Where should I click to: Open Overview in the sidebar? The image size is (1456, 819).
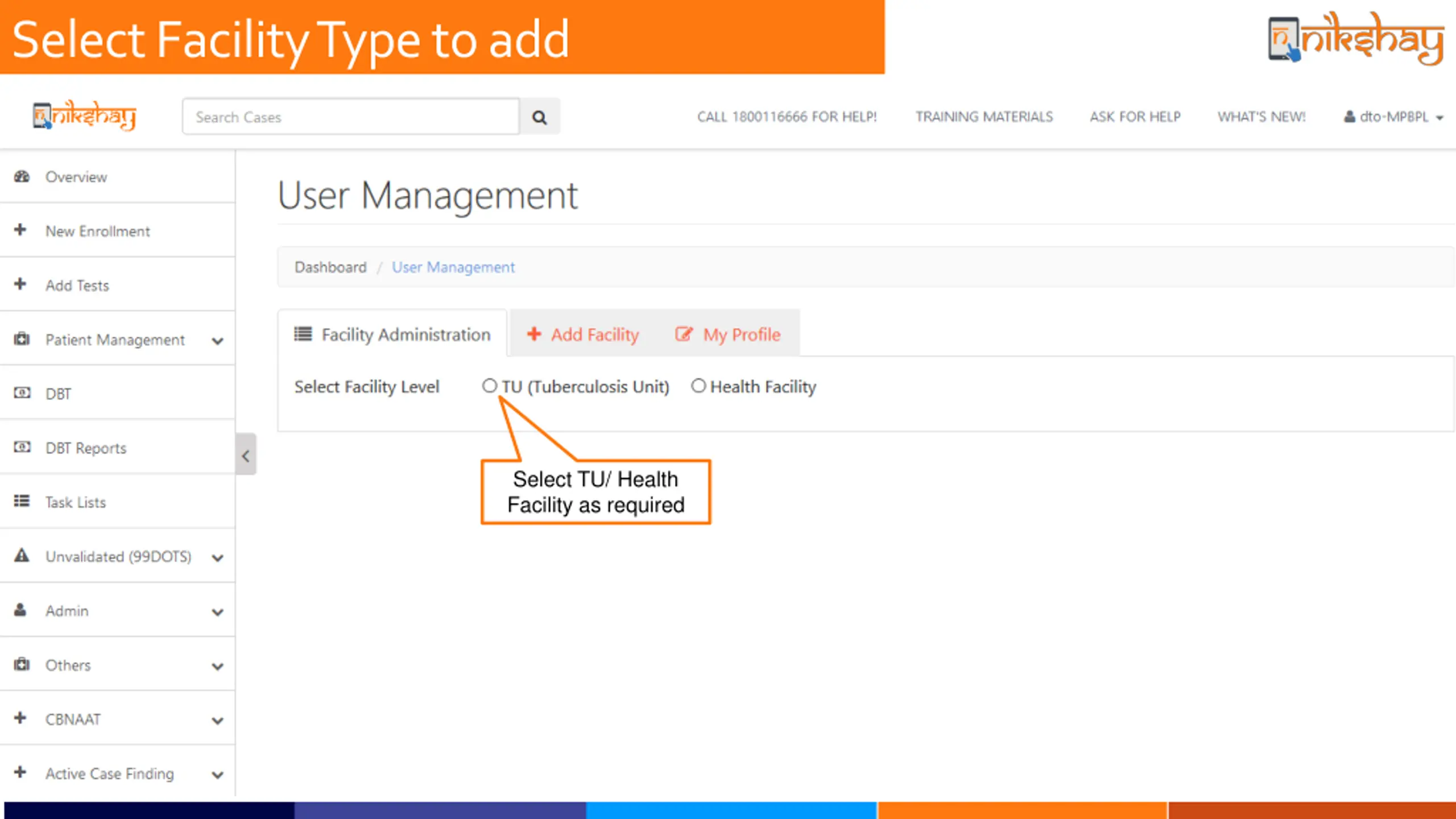pyautogui.click(x=117, y=176)
